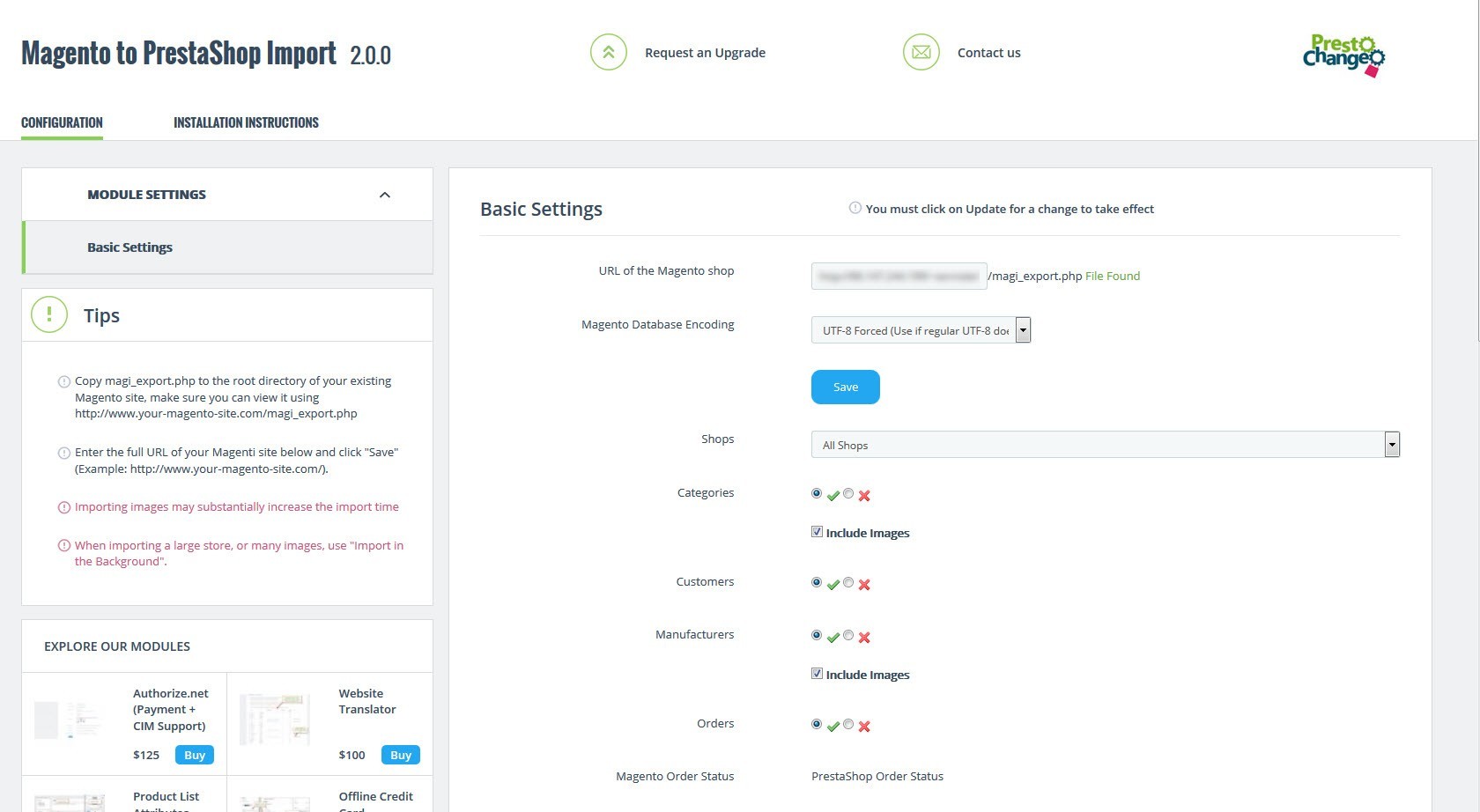Select the Yes radio for Customers

[817, 582]
